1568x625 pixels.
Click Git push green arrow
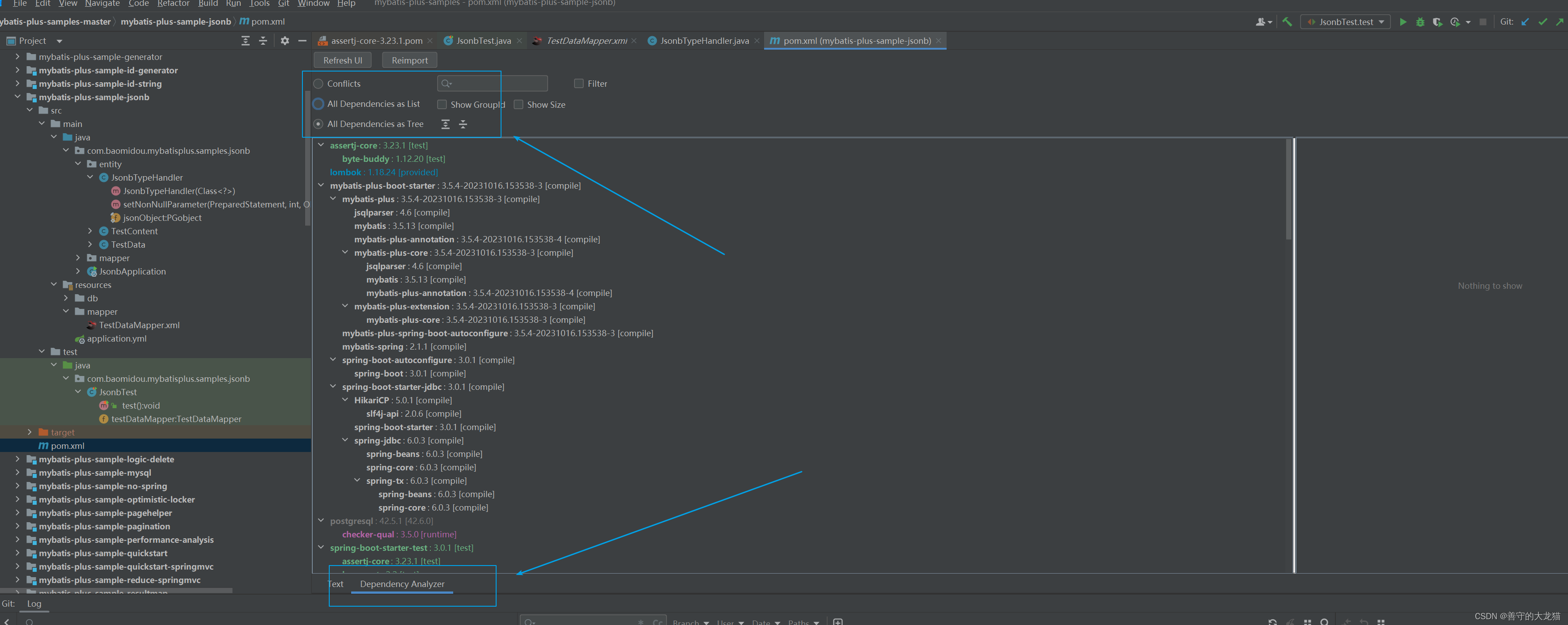coord(1560,22)
